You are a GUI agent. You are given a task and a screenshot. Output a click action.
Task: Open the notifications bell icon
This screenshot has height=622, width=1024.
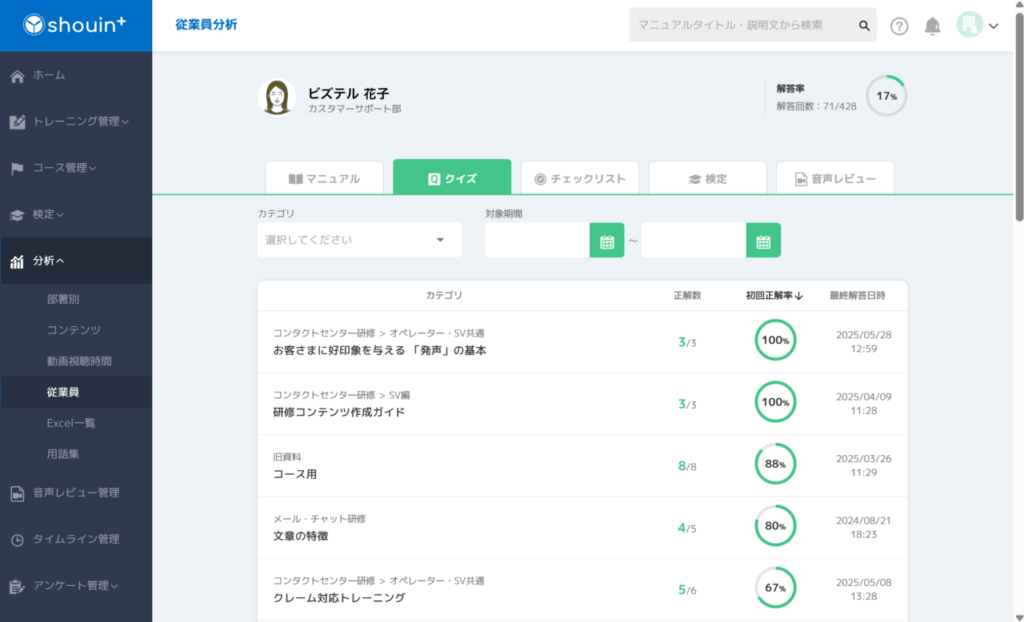(x=932, y=27)
